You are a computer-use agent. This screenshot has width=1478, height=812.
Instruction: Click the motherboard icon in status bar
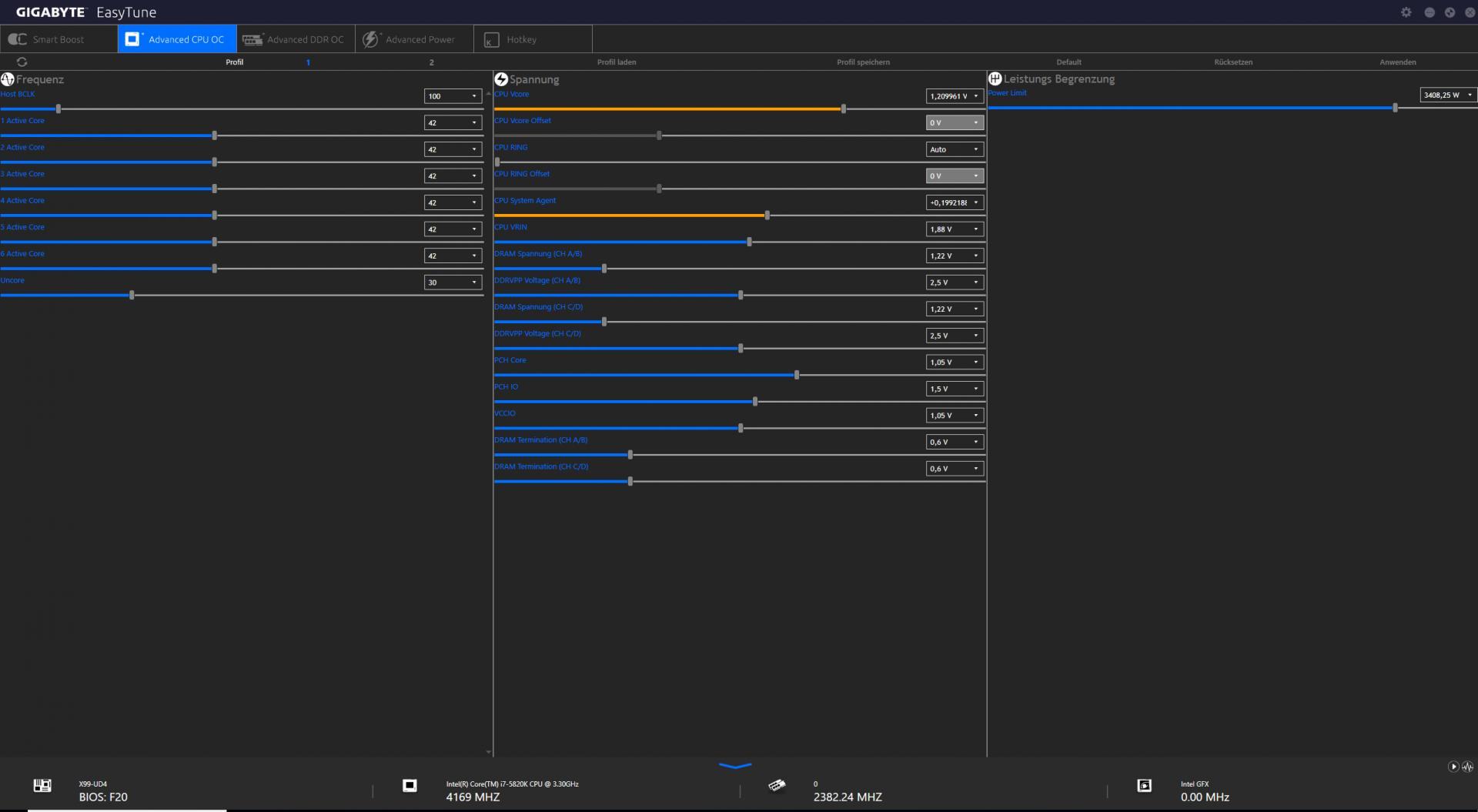(x=42, y=785)
